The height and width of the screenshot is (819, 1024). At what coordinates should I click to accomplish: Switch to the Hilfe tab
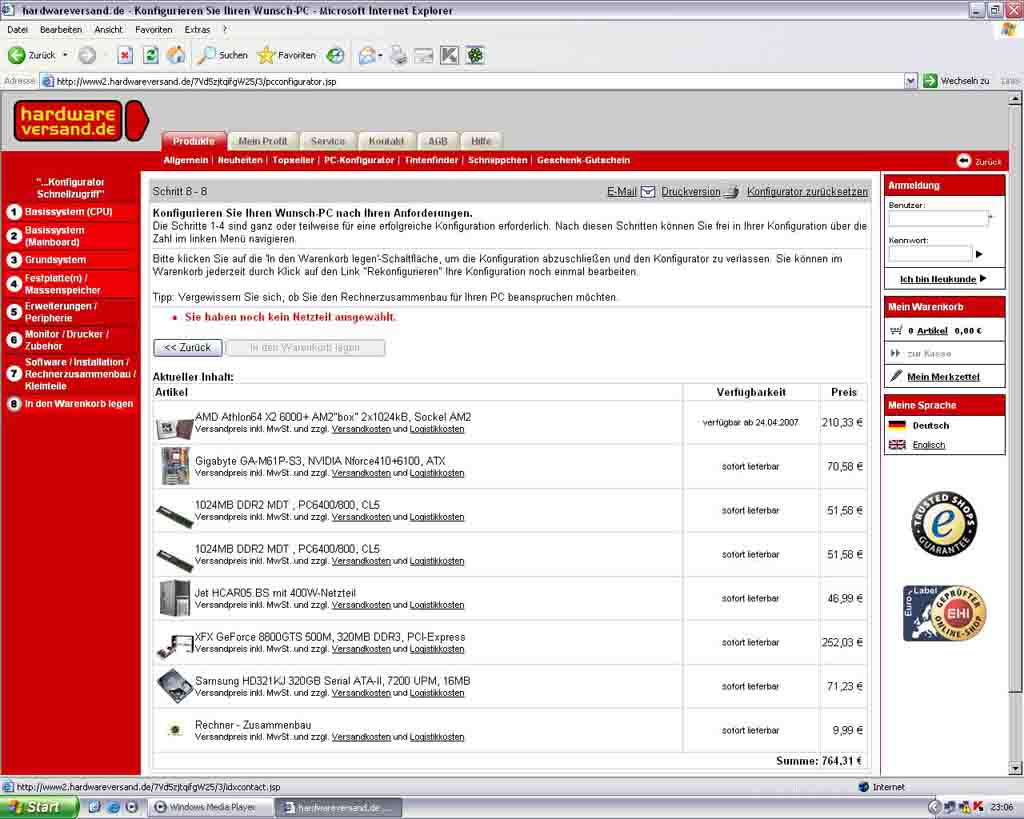[481, 140]
